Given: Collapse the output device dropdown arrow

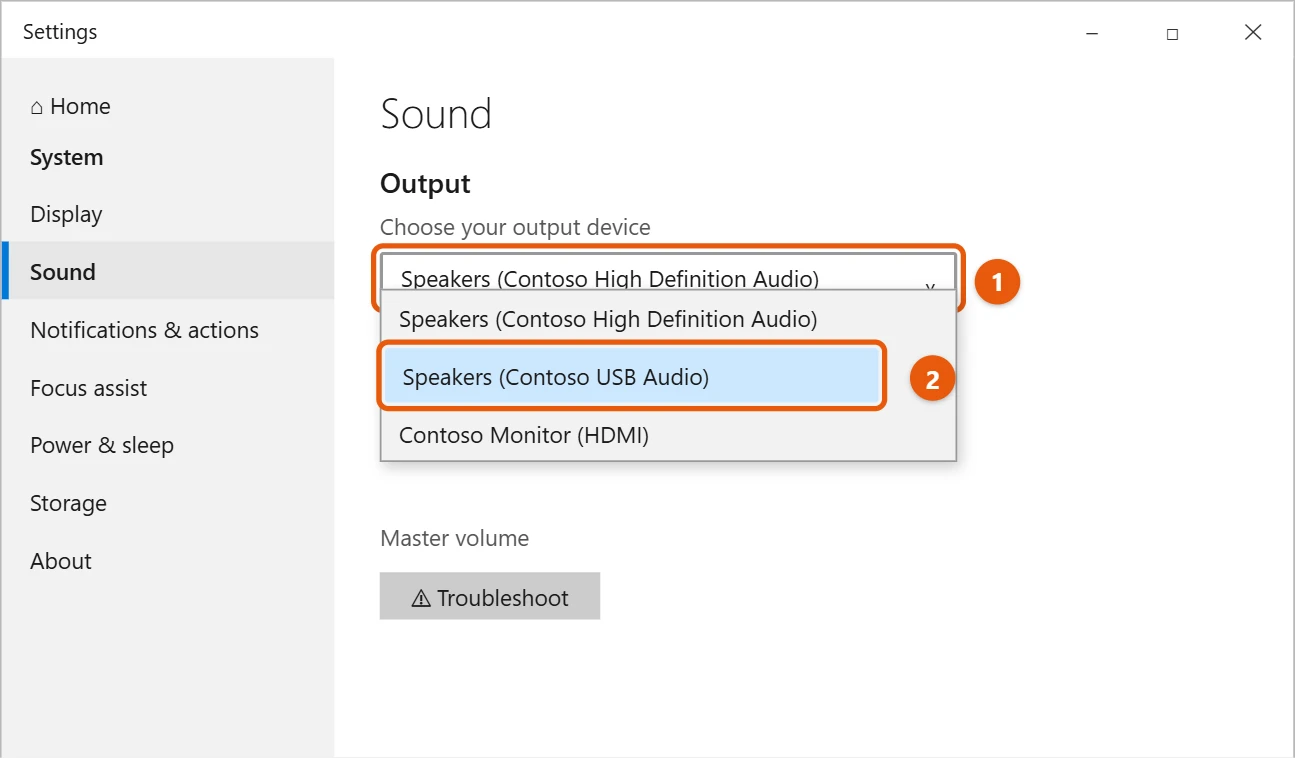Looking at the screenshot, I should [930, 285].
